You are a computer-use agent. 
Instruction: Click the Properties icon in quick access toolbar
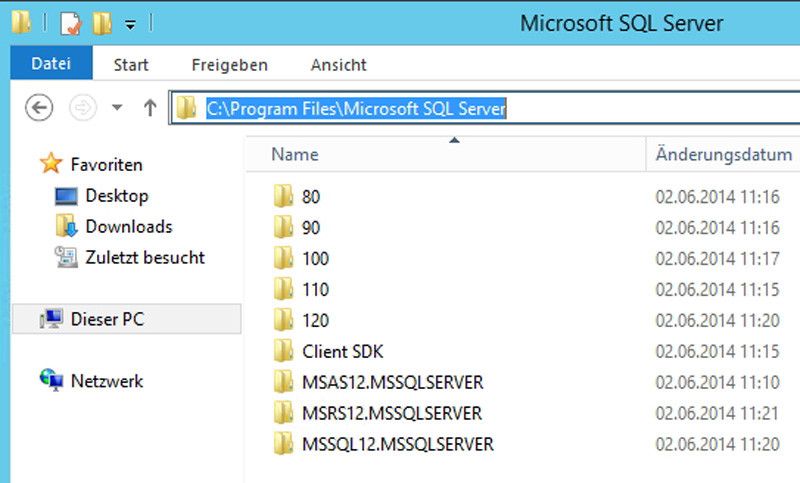click(x=70, y=23)
